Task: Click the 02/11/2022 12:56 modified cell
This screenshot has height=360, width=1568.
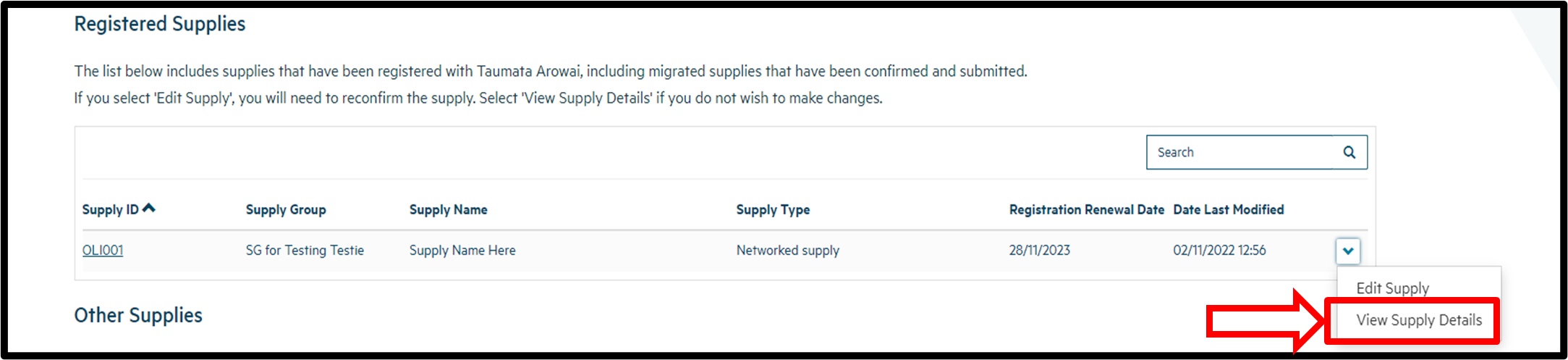Action: click(x=1219, y=251)
